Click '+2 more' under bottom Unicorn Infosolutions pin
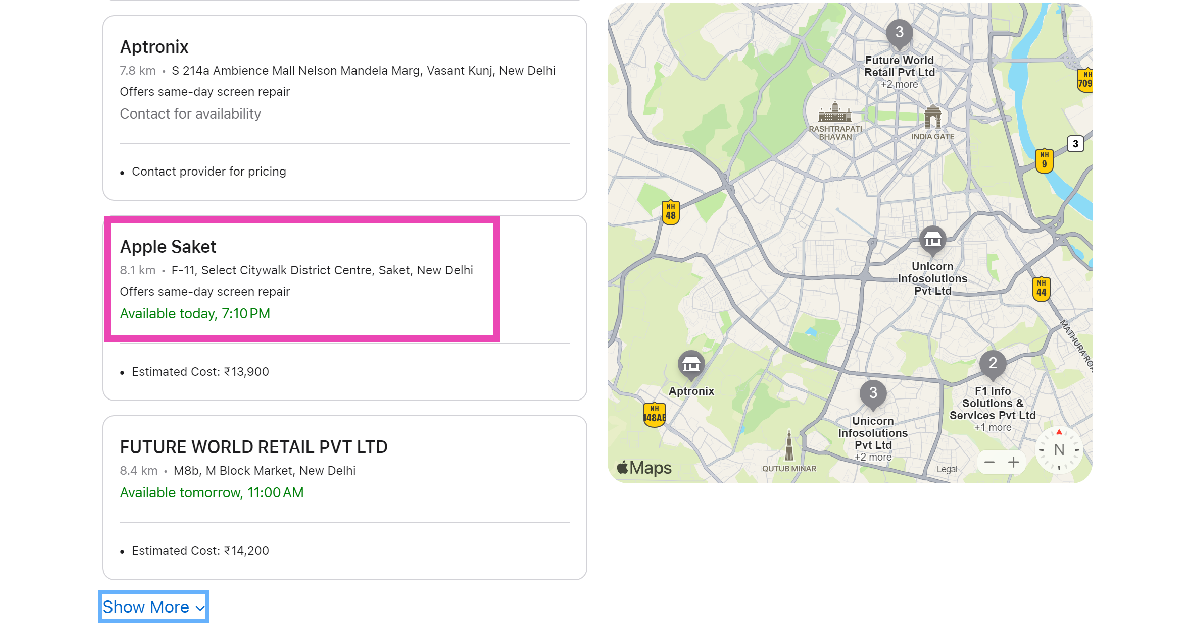 873,457
